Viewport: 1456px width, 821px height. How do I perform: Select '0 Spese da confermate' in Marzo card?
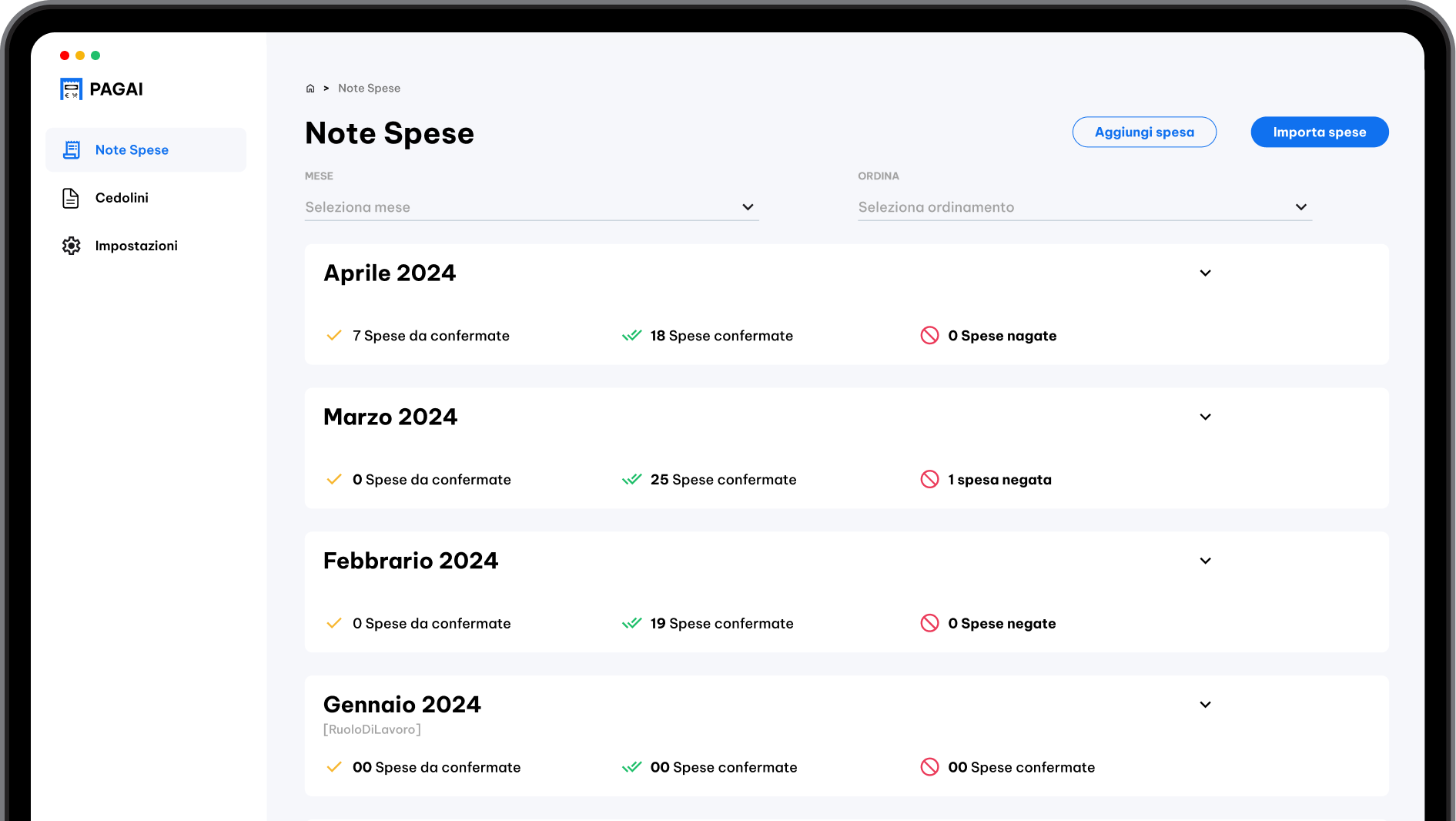(432, 480)
